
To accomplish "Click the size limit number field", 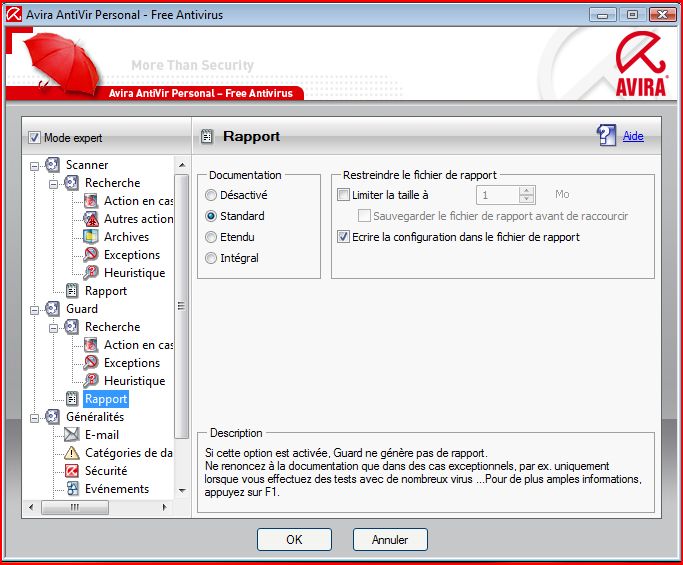I will click(x=498, y=195).
